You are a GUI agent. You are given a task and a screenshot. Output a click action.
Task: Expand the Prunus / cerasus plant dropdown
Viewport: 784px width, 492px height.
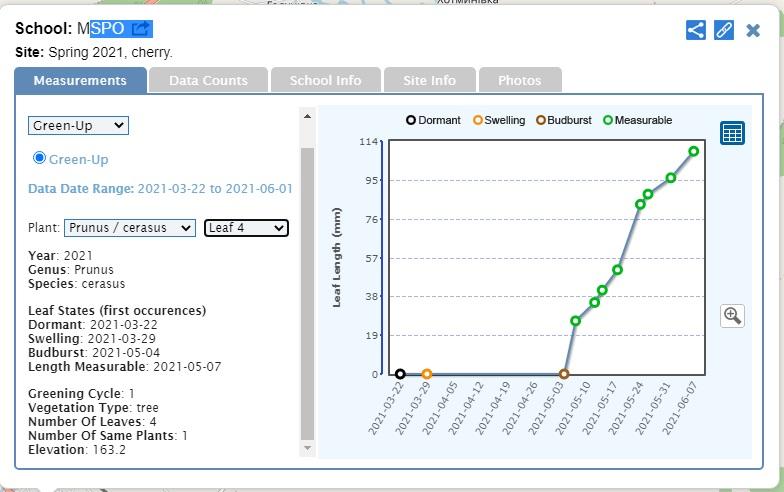[x=130, y=228]
